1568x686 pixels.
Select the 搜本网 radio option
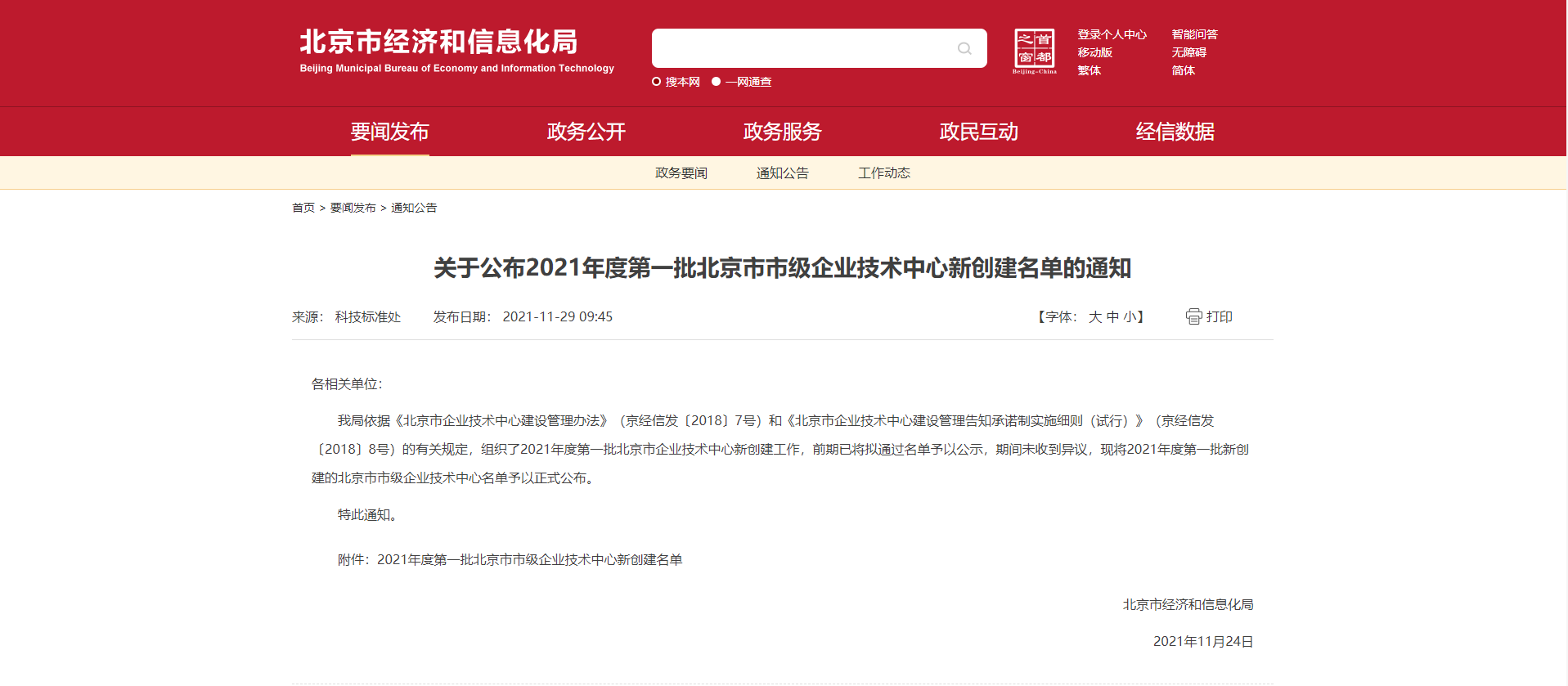[x=656, y=82]
